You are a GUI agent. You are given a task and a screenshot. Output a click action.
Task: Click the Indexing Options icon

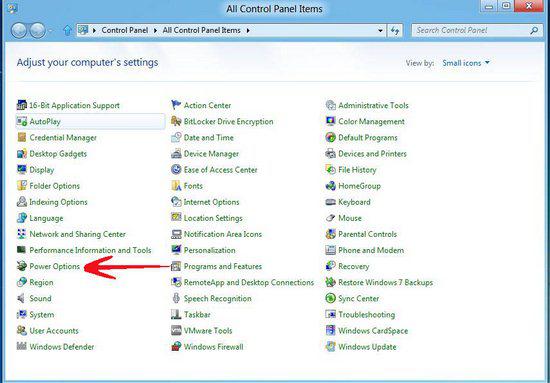[x=22, y=202]
